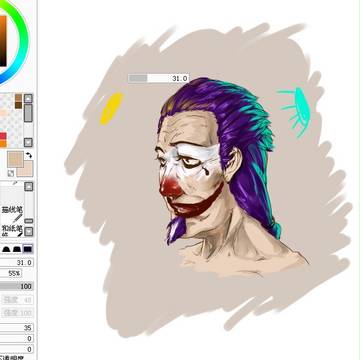This screenshot has width=360, height=360.
Task: Click the clown's red nose on canvas
Action: 171,188
